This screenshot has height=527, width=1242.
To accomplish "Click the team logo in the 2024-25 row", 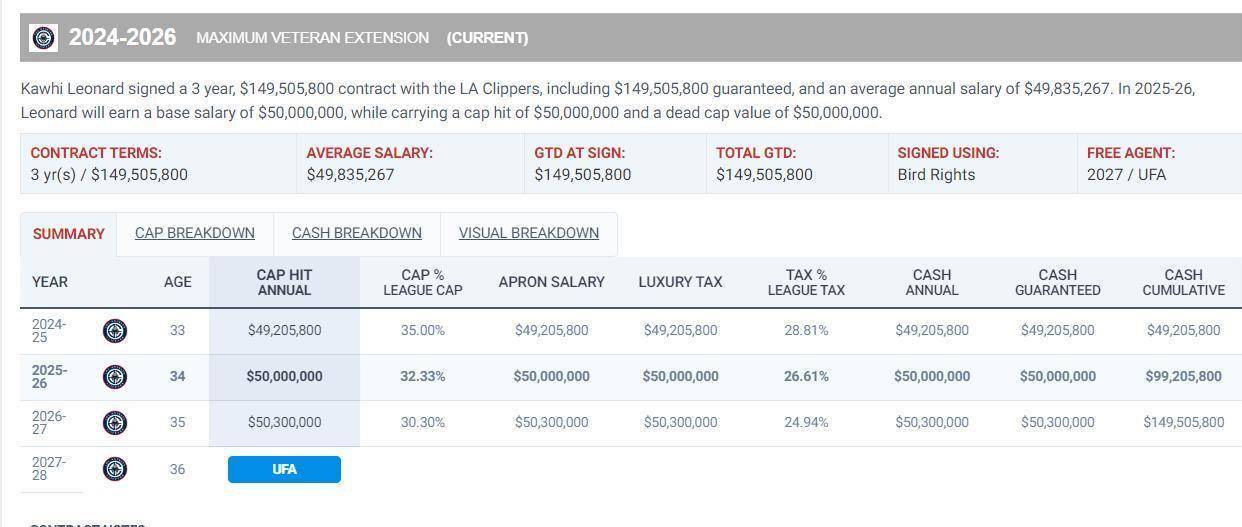I will [115, 330].
